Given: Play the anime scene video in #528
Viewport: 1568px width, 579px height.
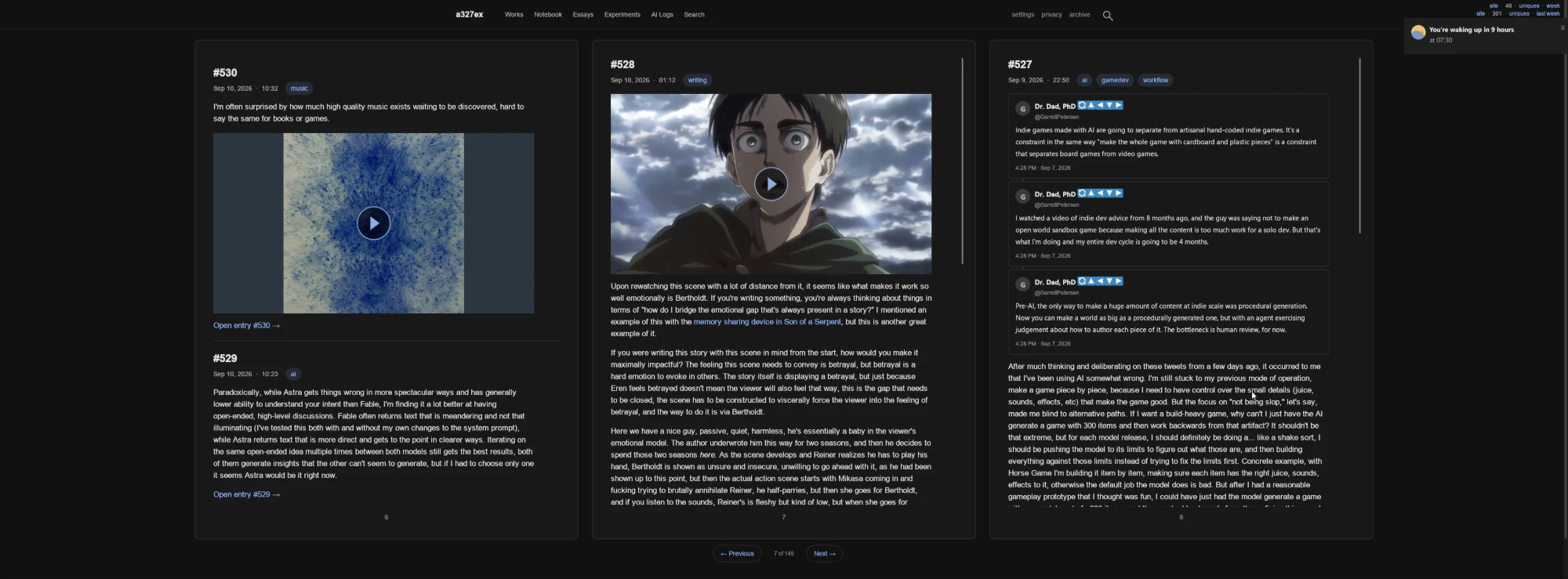Looking at the screenshot, I should pyautogui.click(x=771, y=184).
